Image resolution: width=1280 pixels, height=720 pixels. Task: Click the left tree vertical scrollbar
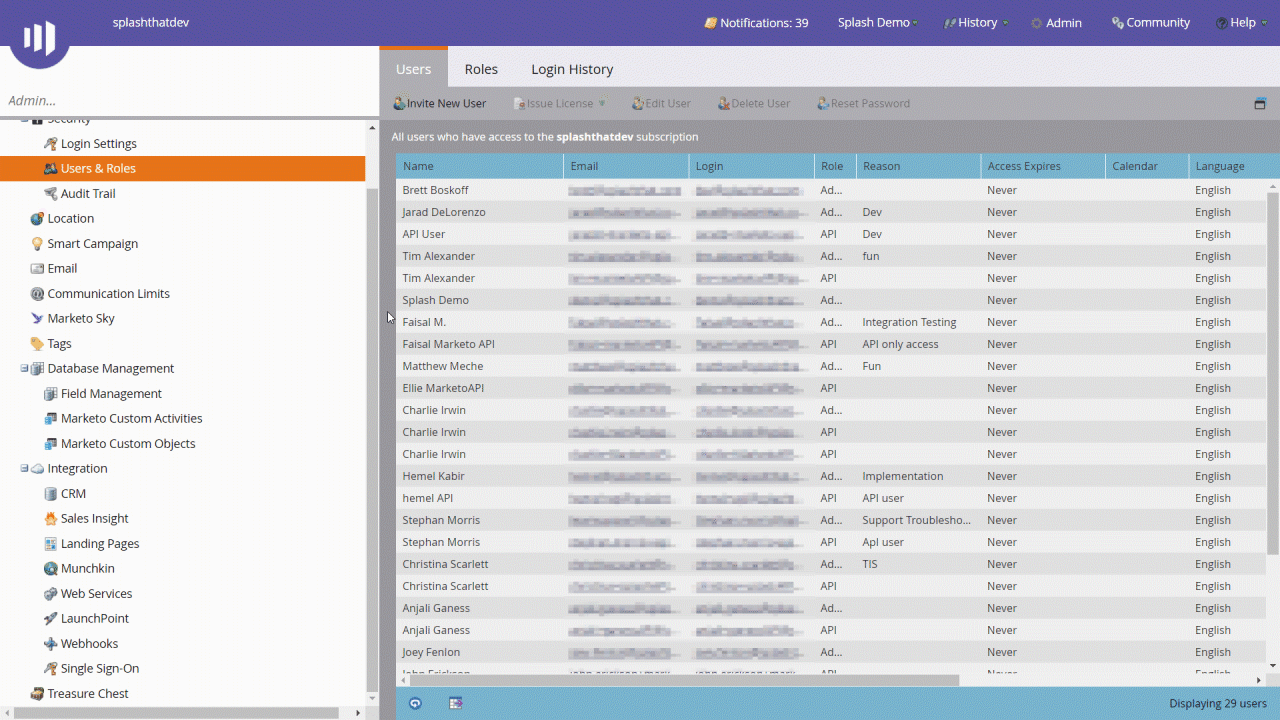pos(372,438)
